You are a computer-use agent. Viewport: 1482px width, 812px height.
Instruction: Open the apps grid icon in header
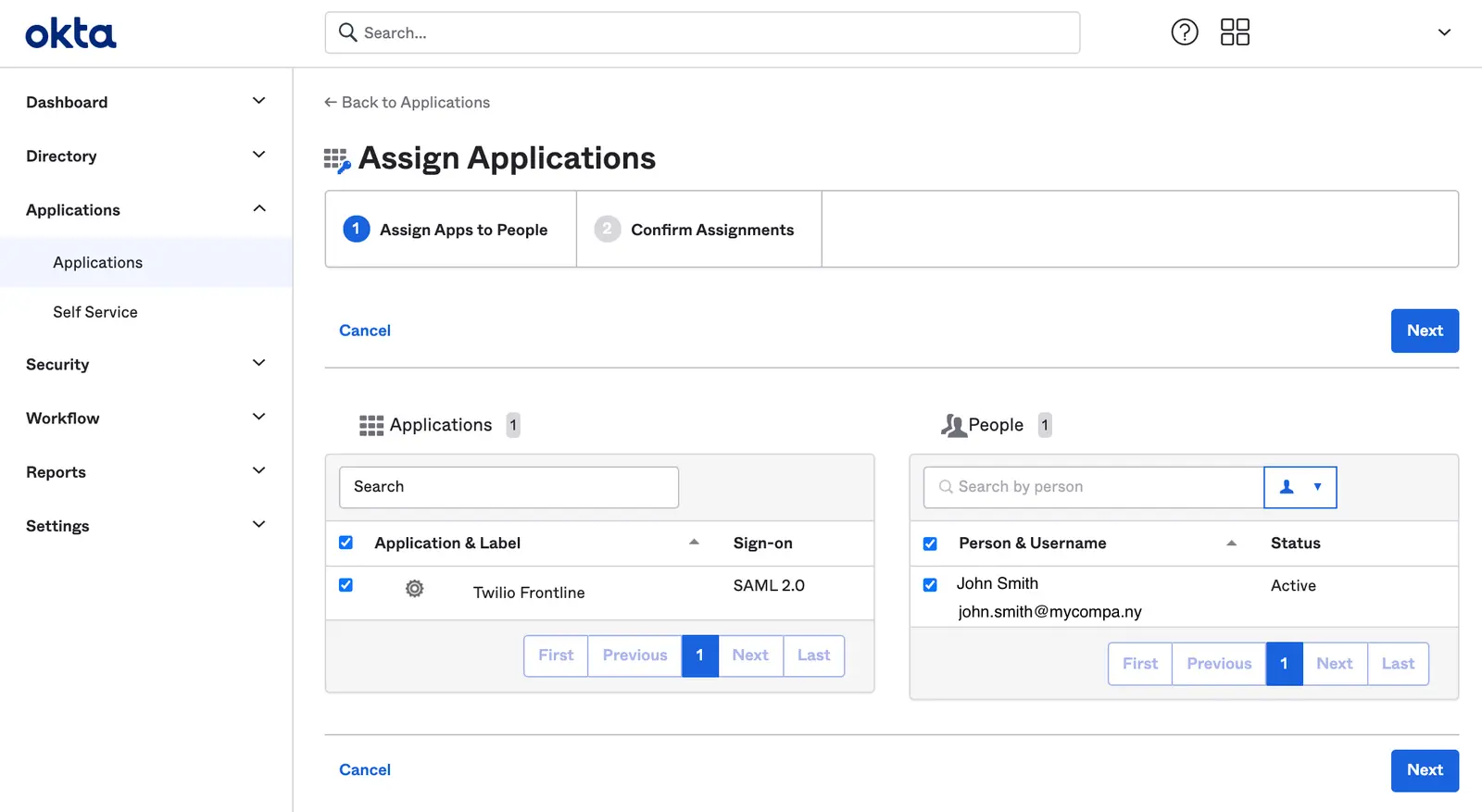1235,32
